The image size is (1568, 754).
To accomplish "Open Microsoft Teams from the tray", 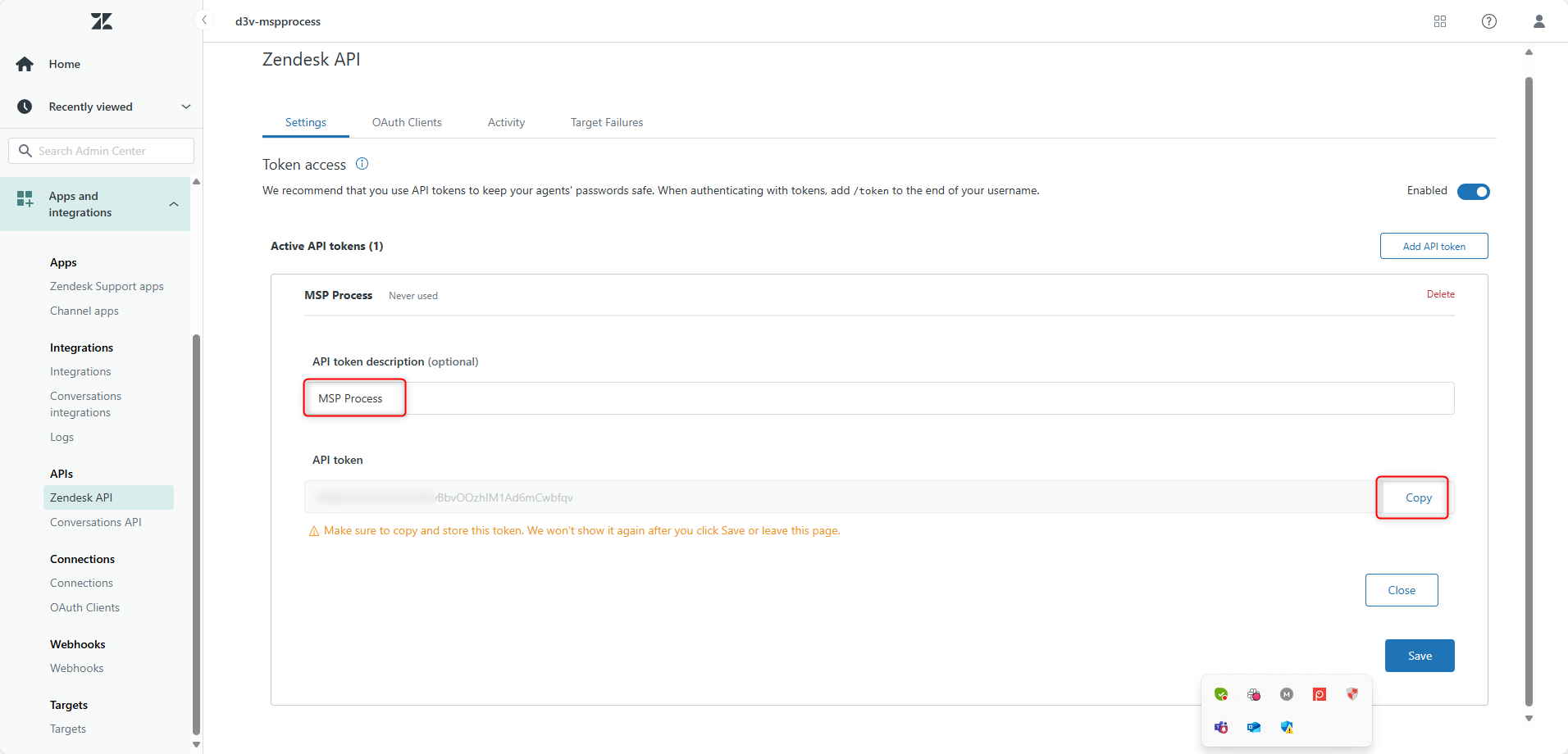I will [x=1221, y=727].
